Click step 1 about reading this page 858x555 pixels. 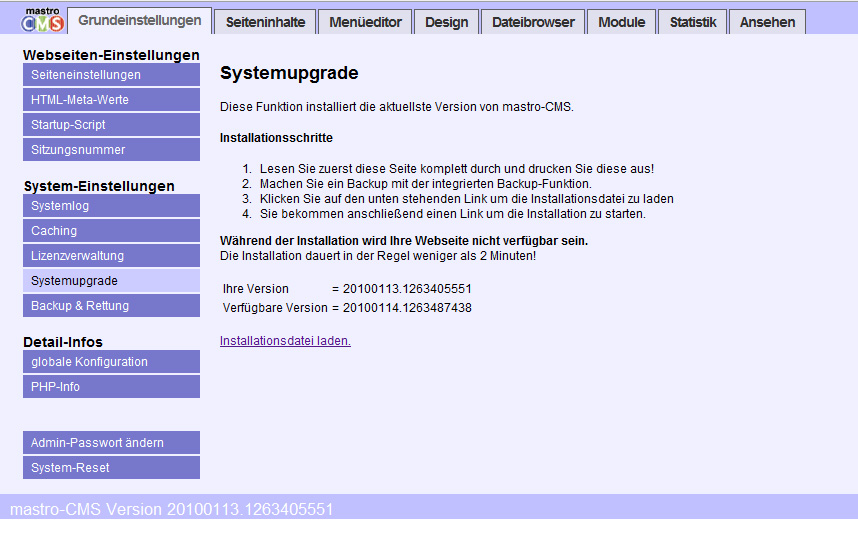click(x=457, y=169)
